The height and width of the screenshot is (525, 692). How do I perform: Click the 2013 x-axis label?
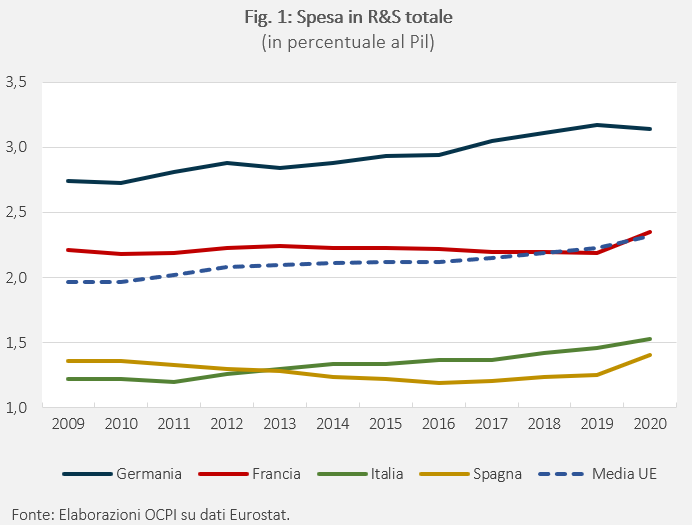tap(280, 424)
